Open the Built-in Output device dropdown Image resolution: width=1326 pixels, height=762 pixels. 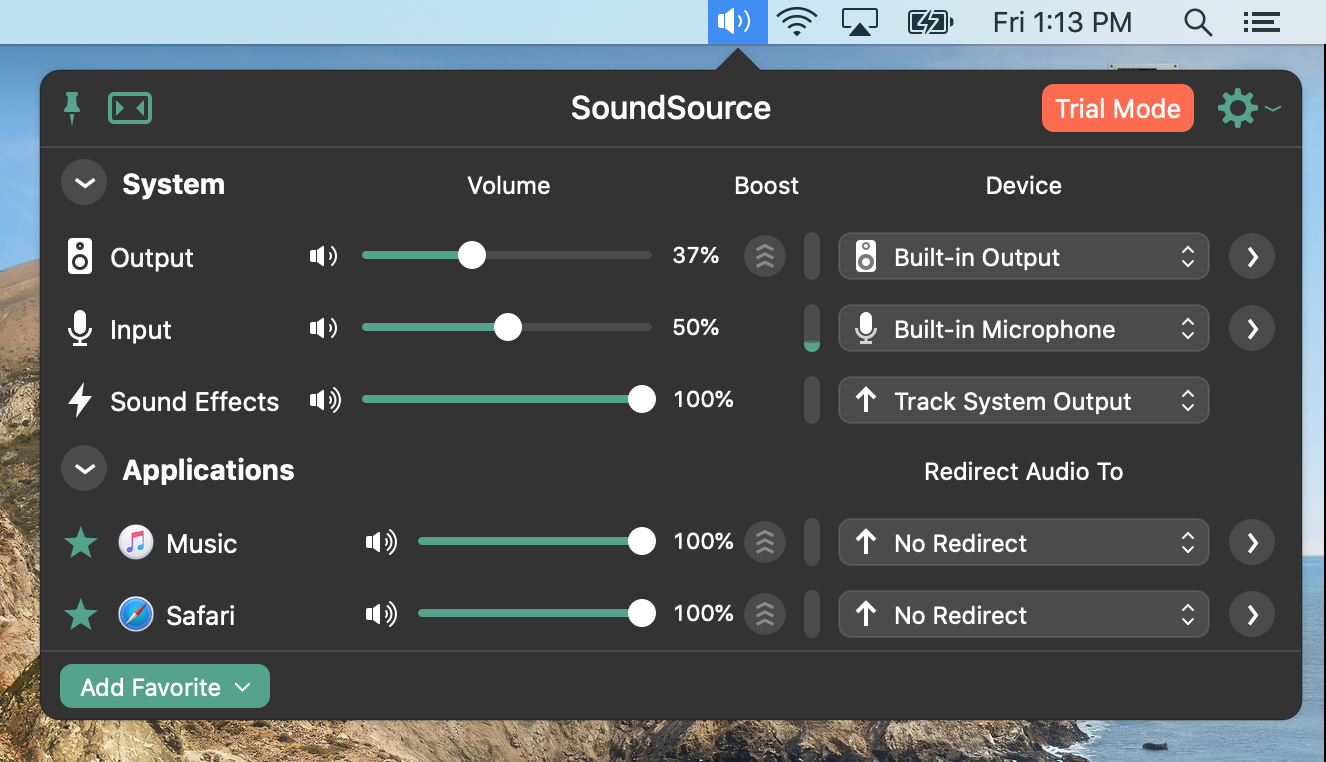click(x=1023, y=257)
